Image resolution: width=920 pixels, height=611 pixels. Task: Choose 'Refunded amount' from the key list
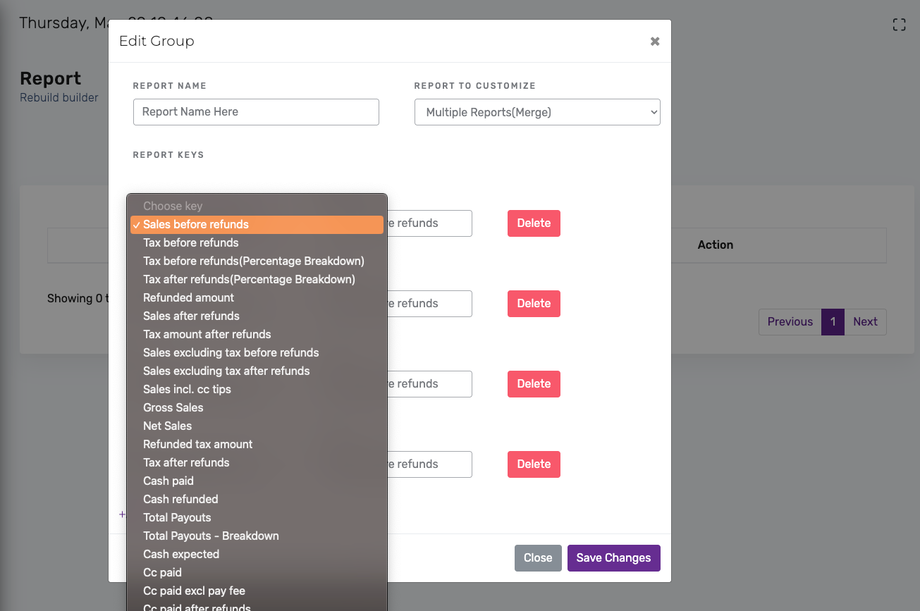(x=188, y=298)
